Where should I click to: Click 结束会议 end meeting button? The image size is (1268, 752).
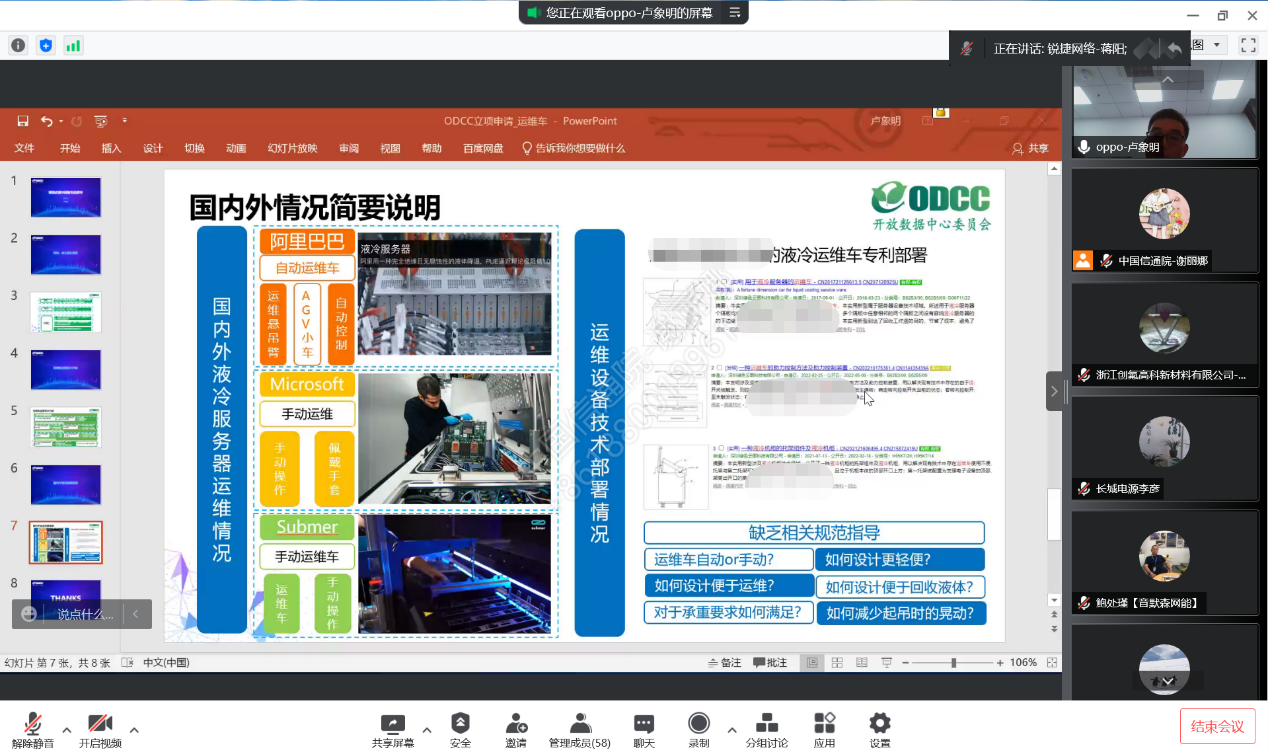[x=1217, y=727]
